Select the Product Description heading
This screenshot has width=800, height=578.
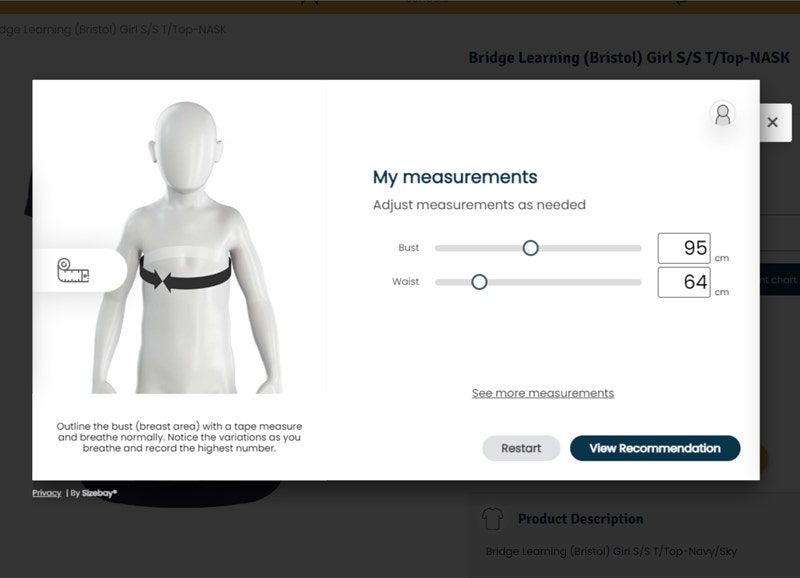[580, 519]
